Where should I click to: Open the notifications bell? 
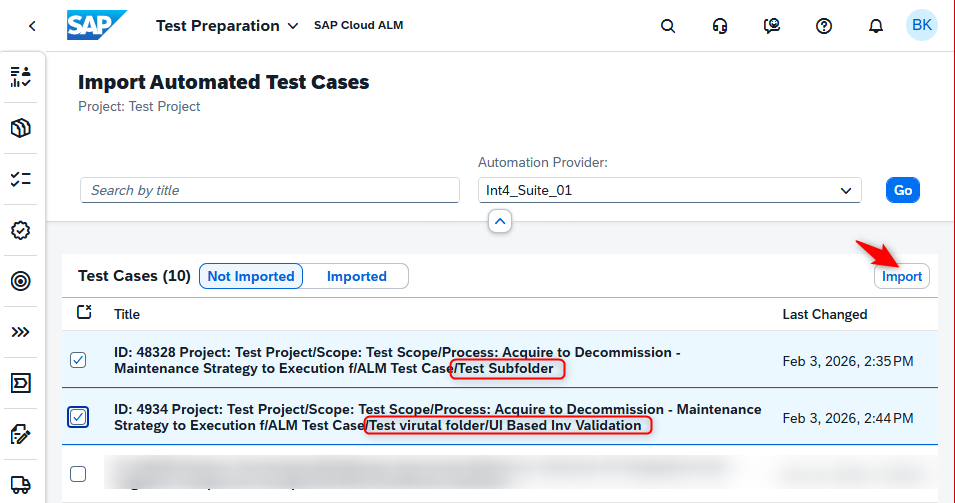coord(875,26)
